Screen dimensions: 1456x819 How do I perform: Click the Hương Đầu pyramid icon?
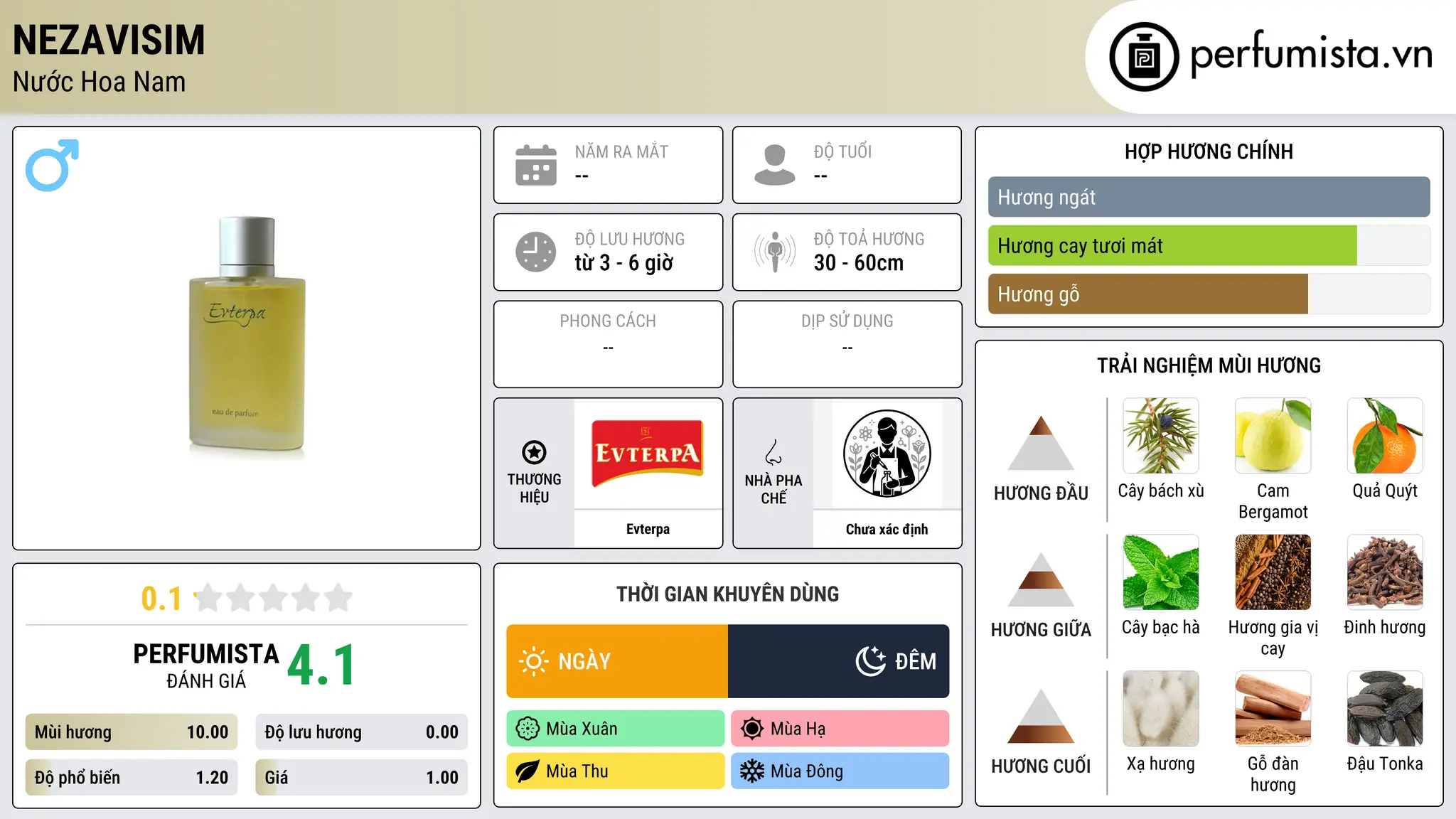point(1041,443)
